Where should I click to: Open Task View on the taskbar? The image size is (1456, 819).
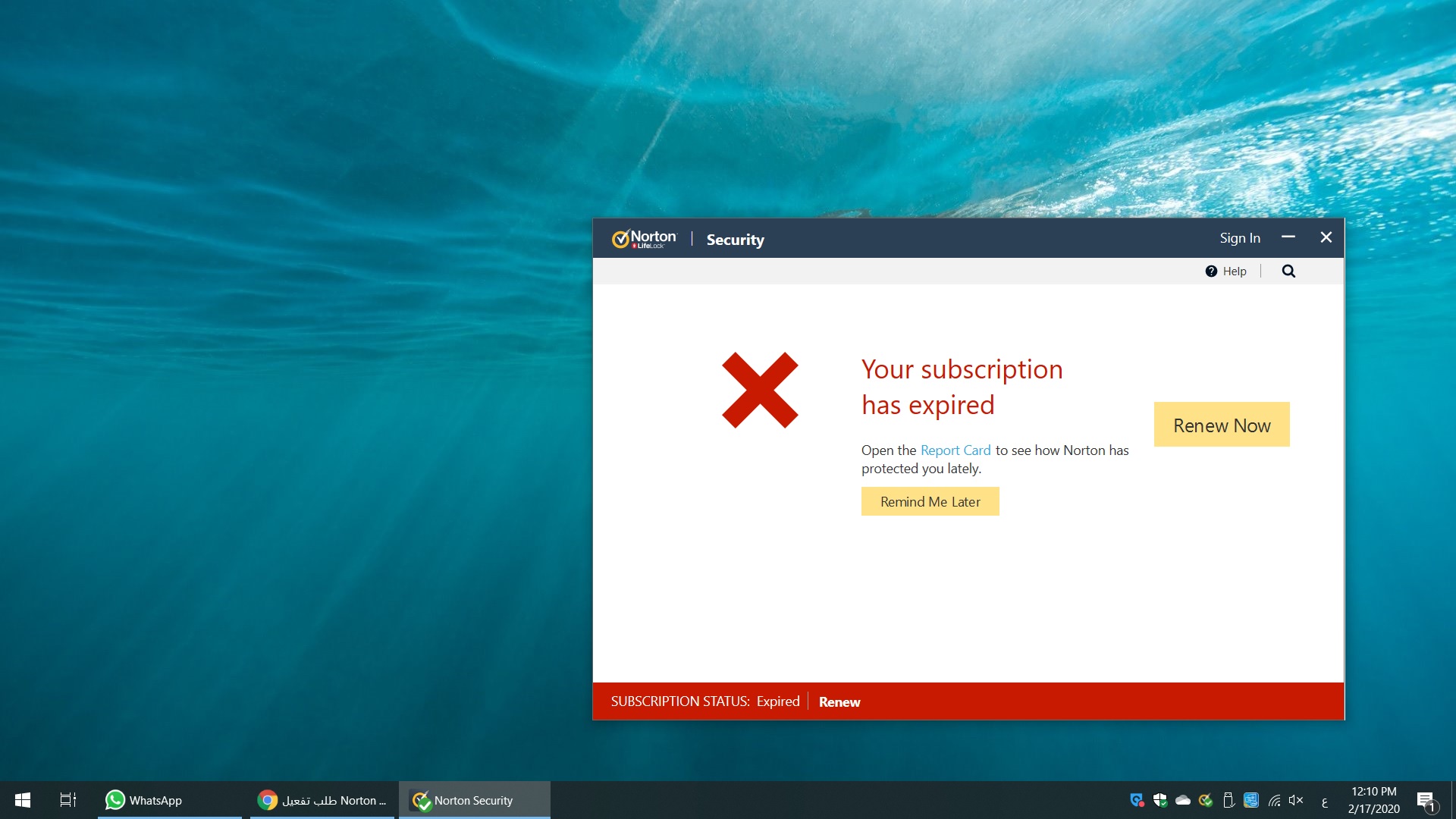[68, 800]
